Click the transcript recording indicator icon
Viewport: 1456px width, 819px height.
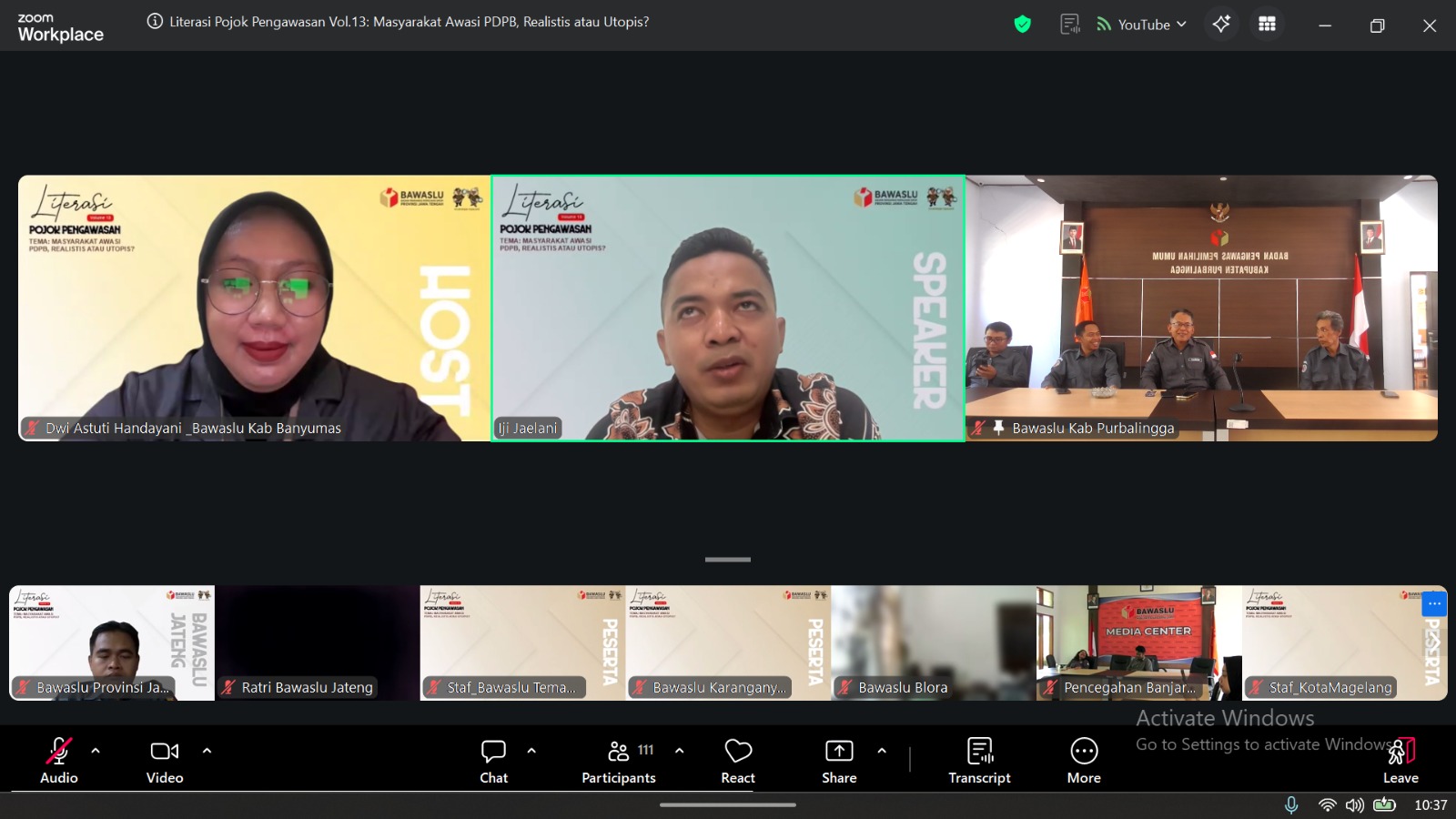click(1070, 25)
